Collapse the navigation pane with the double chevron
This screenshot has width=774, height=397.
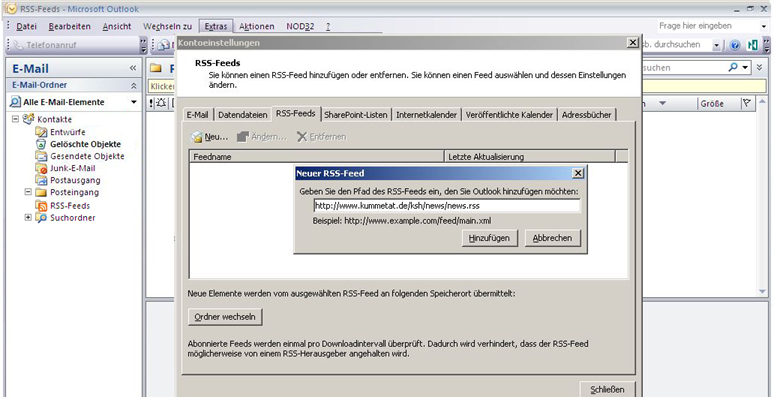pos(133,68)
